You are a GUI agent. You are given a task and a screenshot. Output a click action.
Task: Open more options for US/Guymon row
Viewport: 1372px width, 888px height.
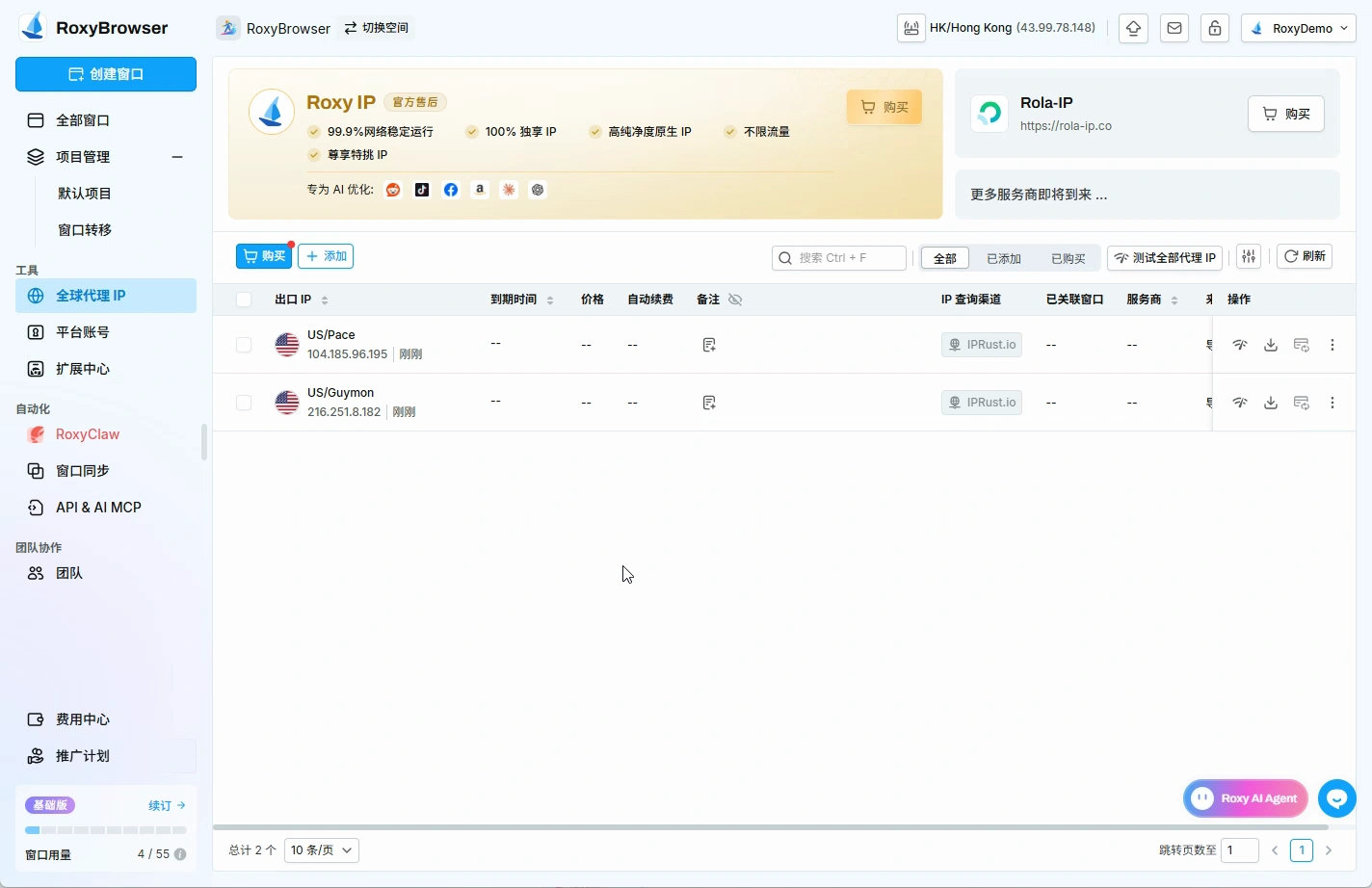pyautogui.click(x=1332, y=403)
